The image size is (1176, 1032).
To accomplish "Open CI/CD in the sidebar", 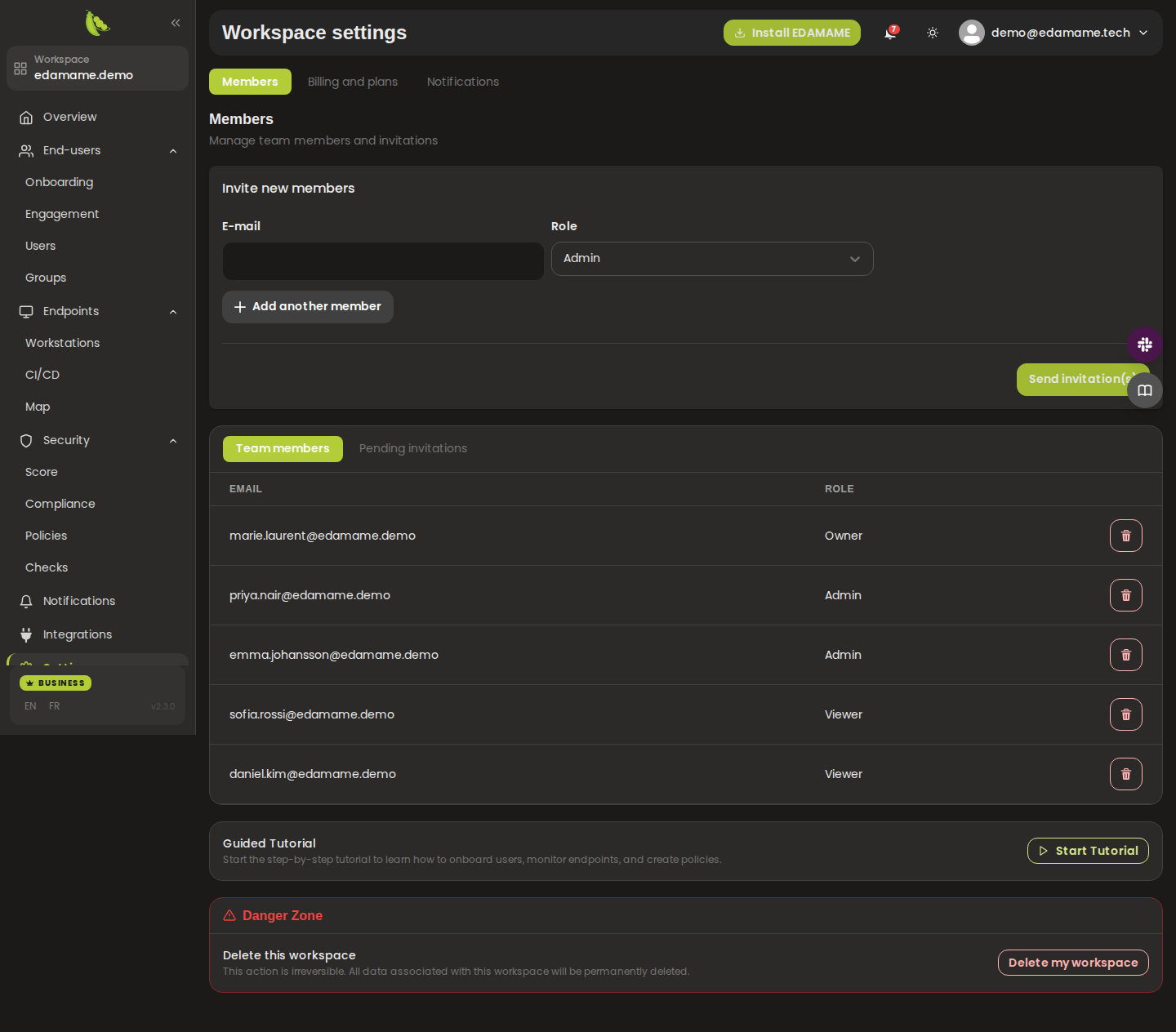I will (x=42, y=375).
